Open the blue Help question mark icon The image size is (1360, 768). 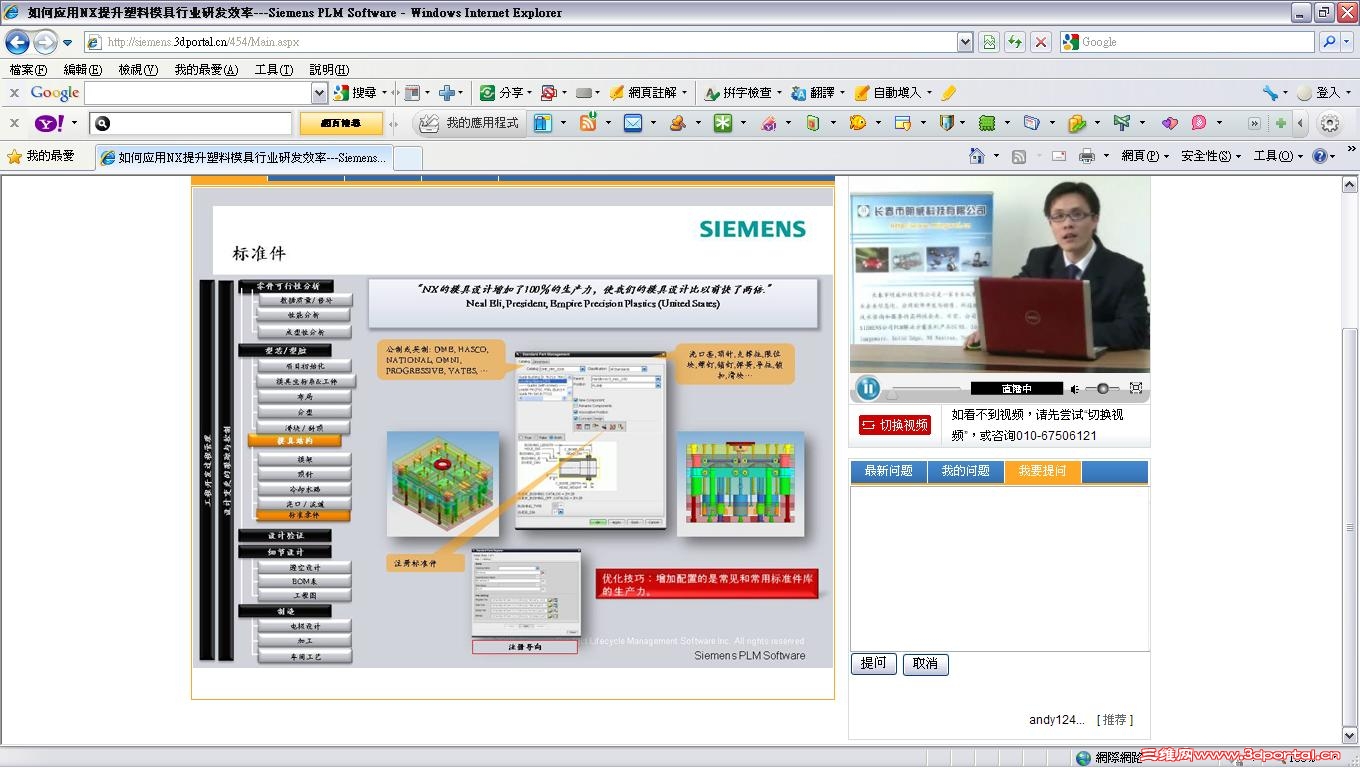coord(1320,156)
